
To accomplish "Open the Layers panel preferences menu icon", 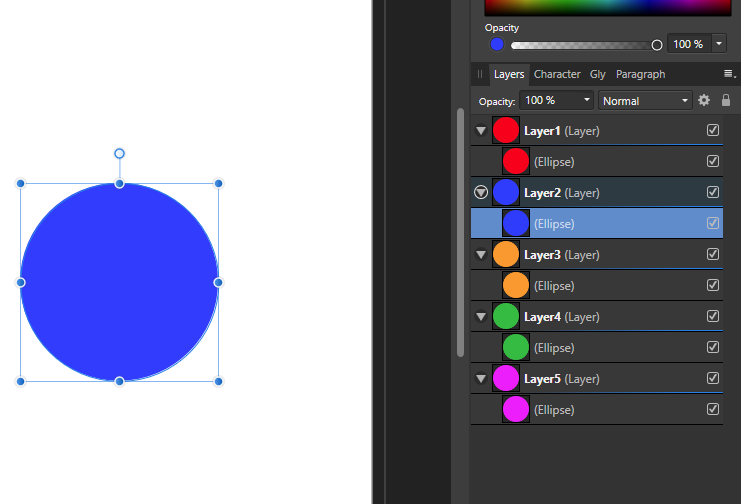I will pos(730,74).
